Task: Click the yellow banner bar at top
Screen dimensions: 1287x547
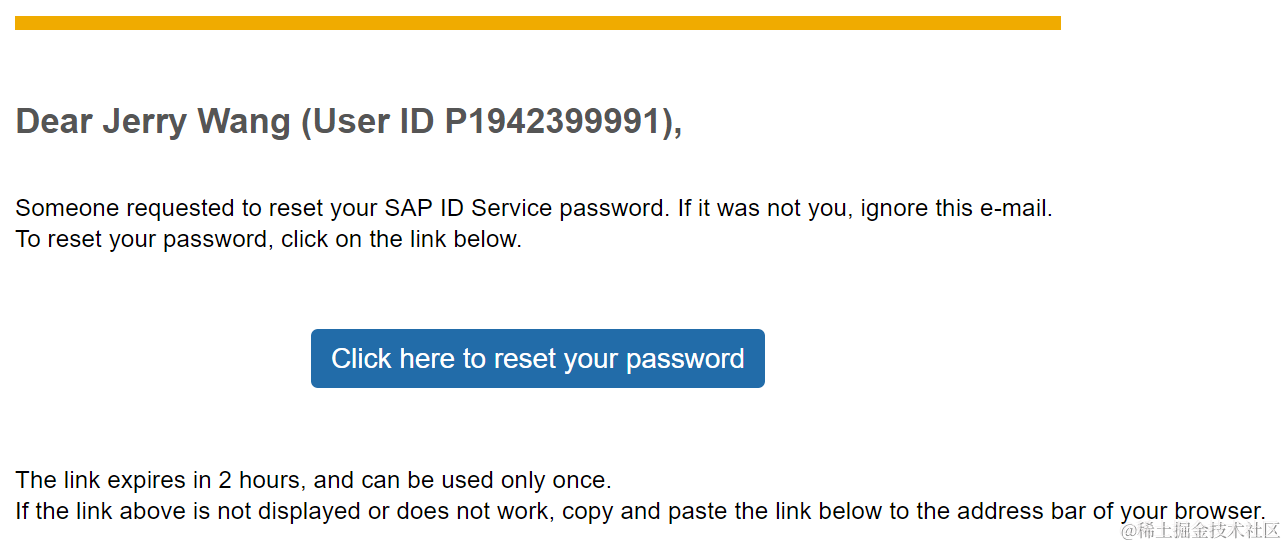Action: 537,23
